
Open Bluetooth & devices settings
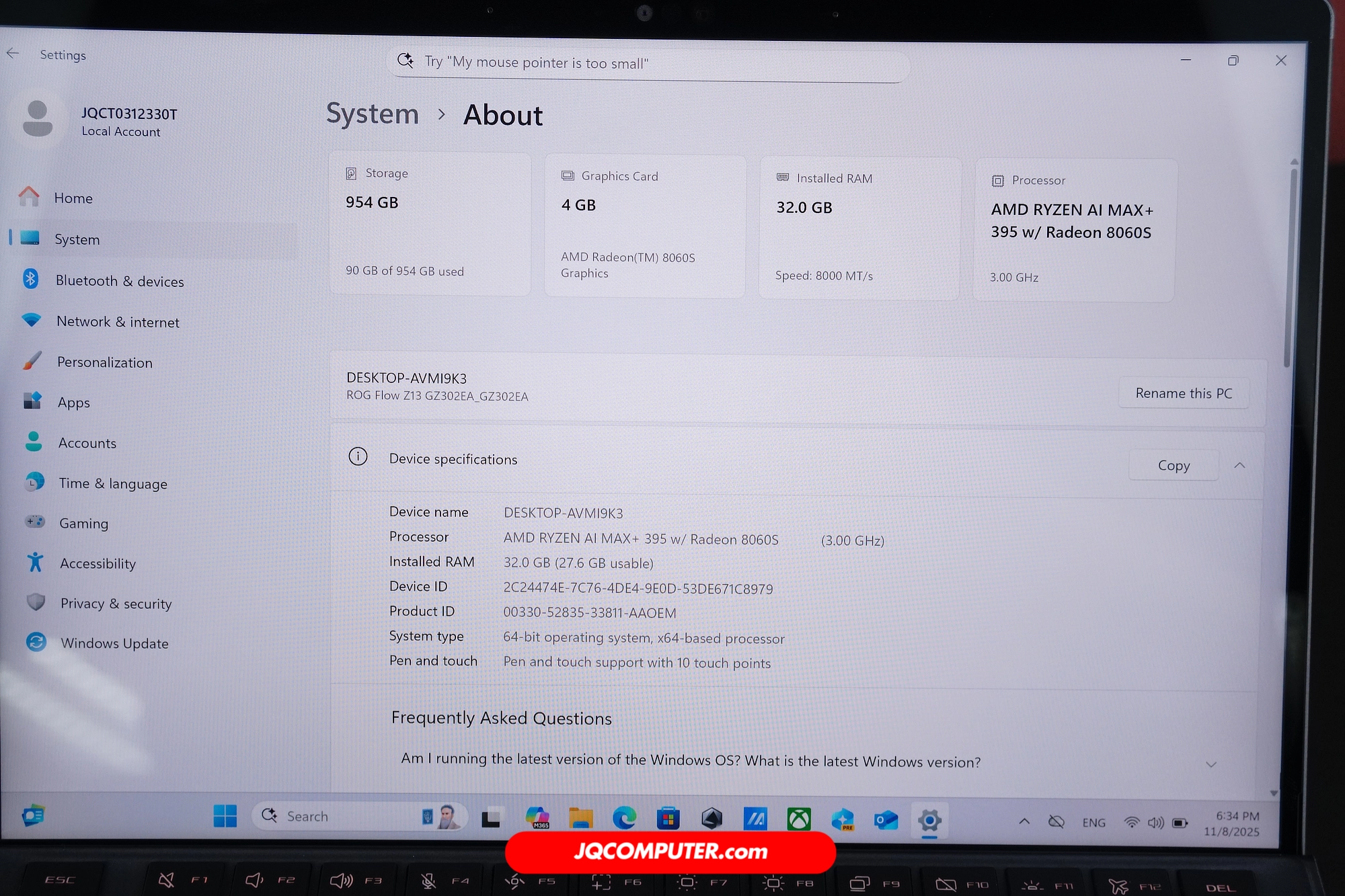click(119, 281)
